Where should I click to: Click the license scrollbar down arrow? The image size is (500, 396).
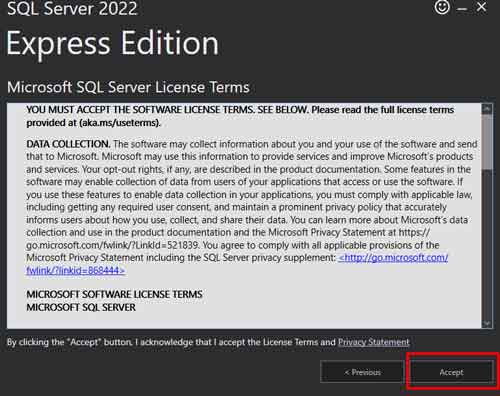(x=487, y=323)
